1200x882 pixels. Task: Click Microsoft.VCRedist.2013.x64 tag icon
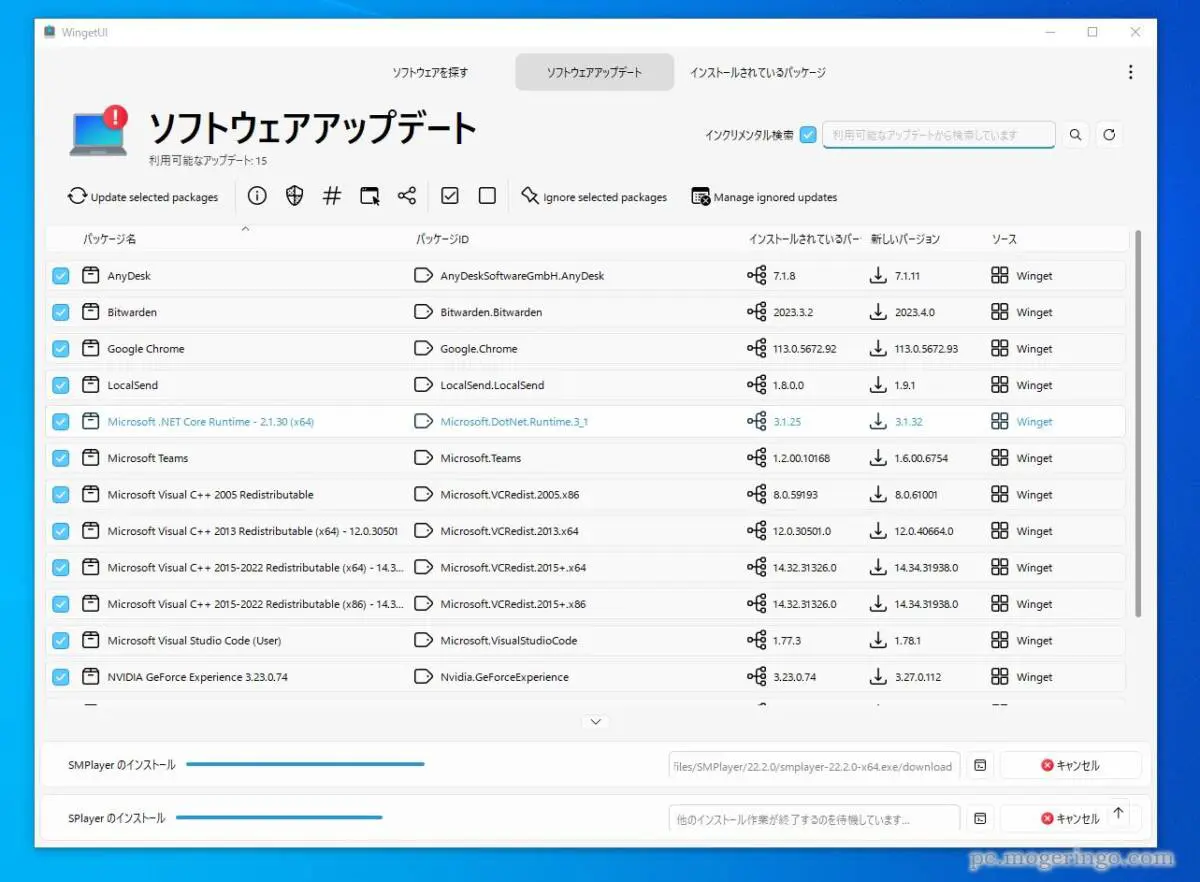coord(423,531)
